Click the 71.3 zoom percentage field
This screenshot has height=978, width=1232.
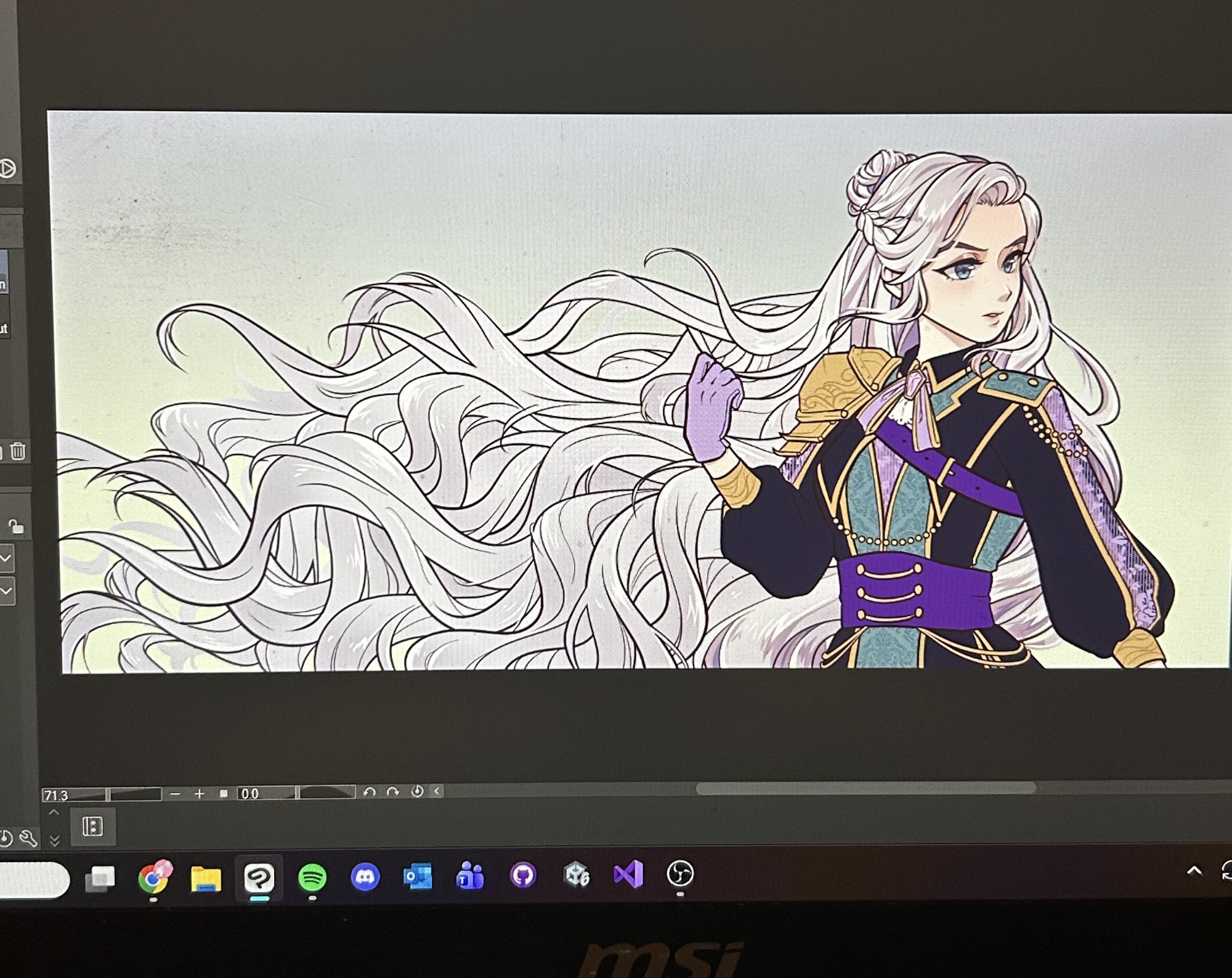coord(73,795)
